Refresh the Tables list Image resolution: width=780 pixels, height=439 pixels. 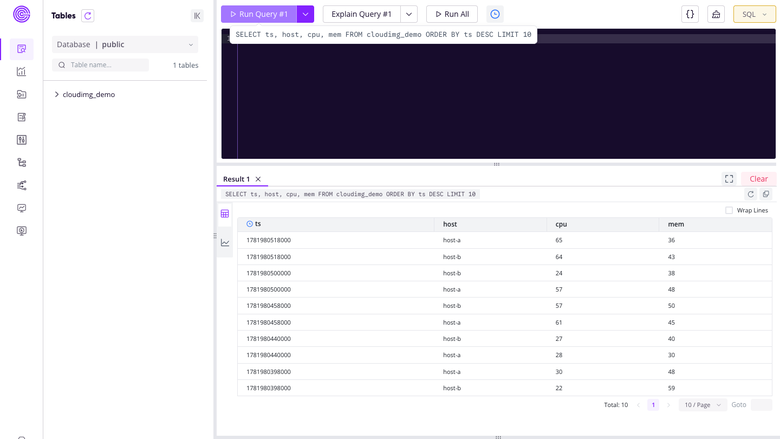[88, 15]
